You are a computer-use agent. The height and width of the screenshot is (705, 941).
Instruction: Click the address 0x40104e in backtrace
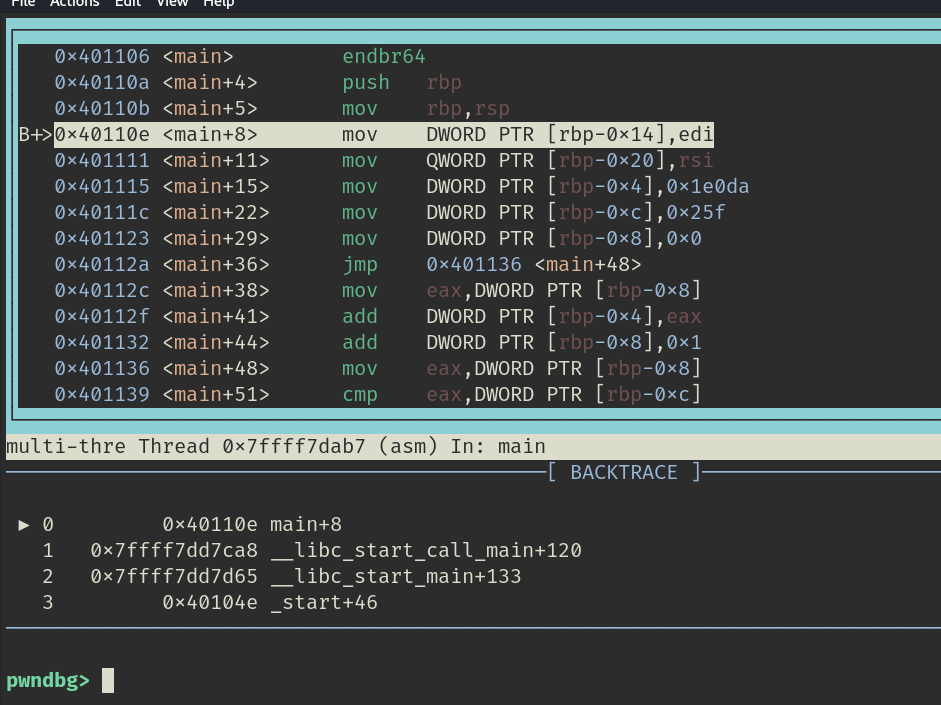[x=209, y=602]
